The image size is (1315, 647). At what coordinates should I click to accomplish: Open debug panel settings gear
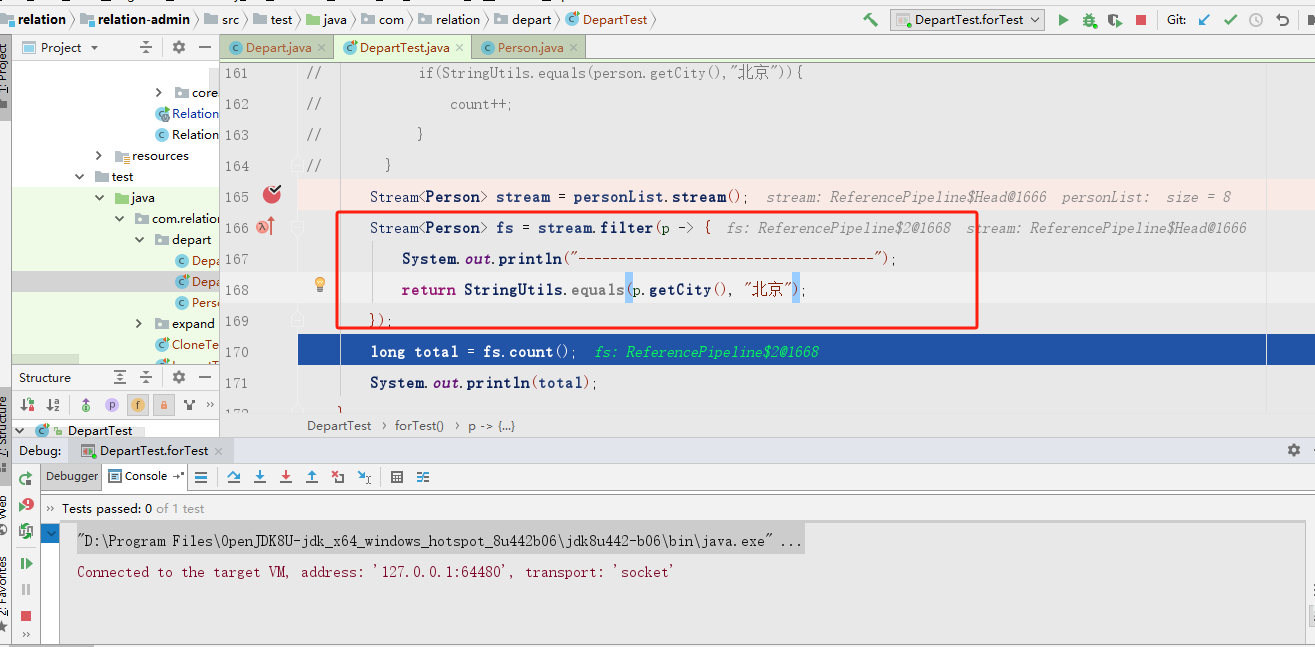[1294, 451]
